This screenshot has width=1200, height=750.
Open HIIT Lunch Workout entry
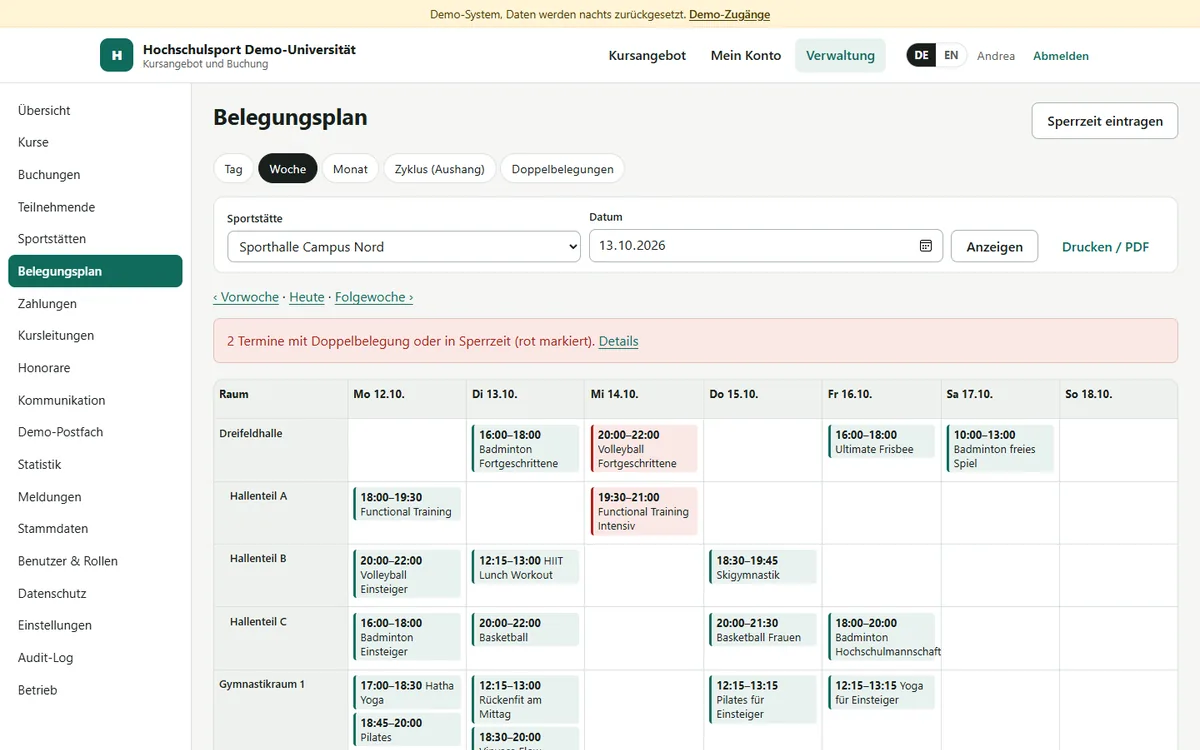(x=525, y=567)
